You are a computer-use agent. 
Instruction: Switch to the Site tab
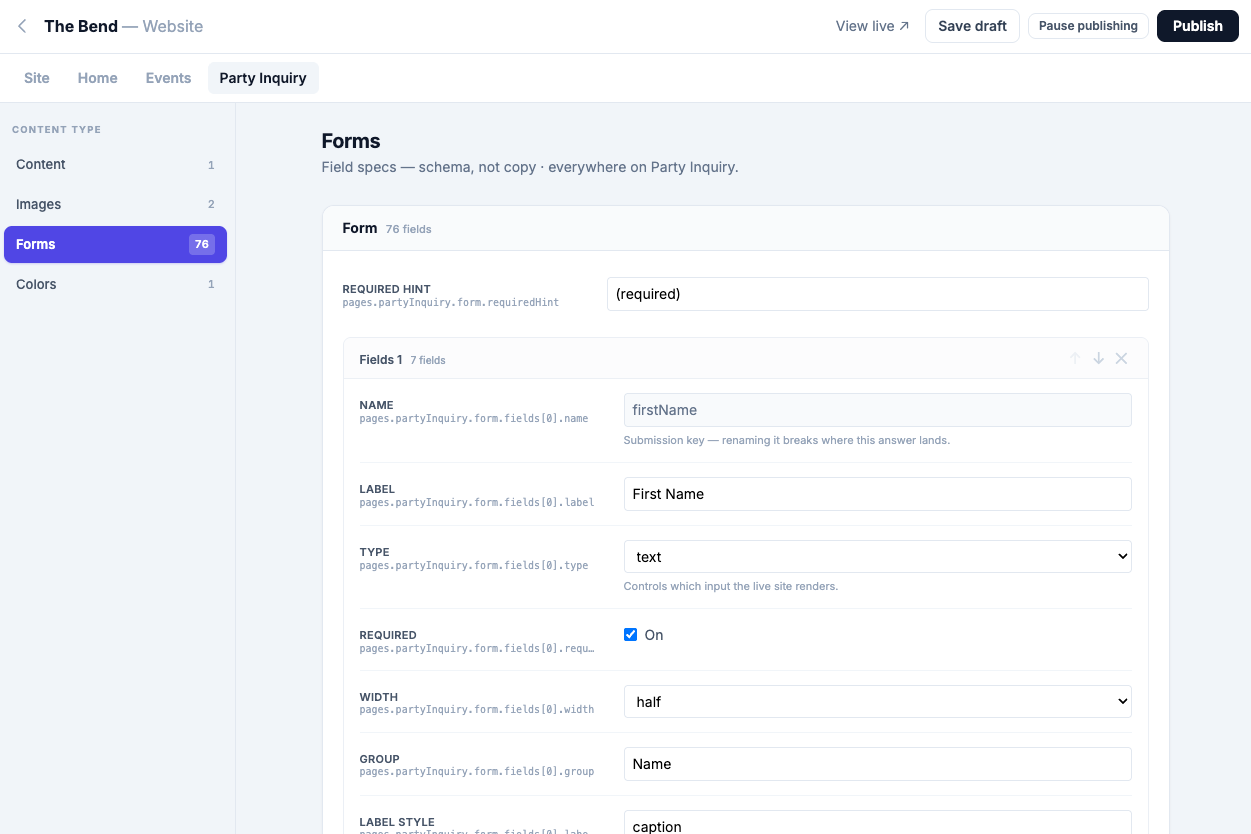click(x=37, y=78)
